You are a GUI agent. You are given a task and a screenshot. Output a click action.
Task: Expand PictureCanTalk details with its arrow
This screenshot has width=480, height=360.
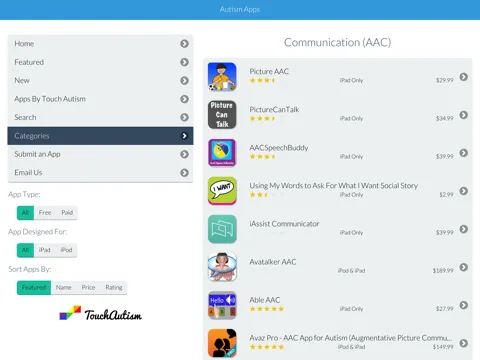tap(464, 115)
